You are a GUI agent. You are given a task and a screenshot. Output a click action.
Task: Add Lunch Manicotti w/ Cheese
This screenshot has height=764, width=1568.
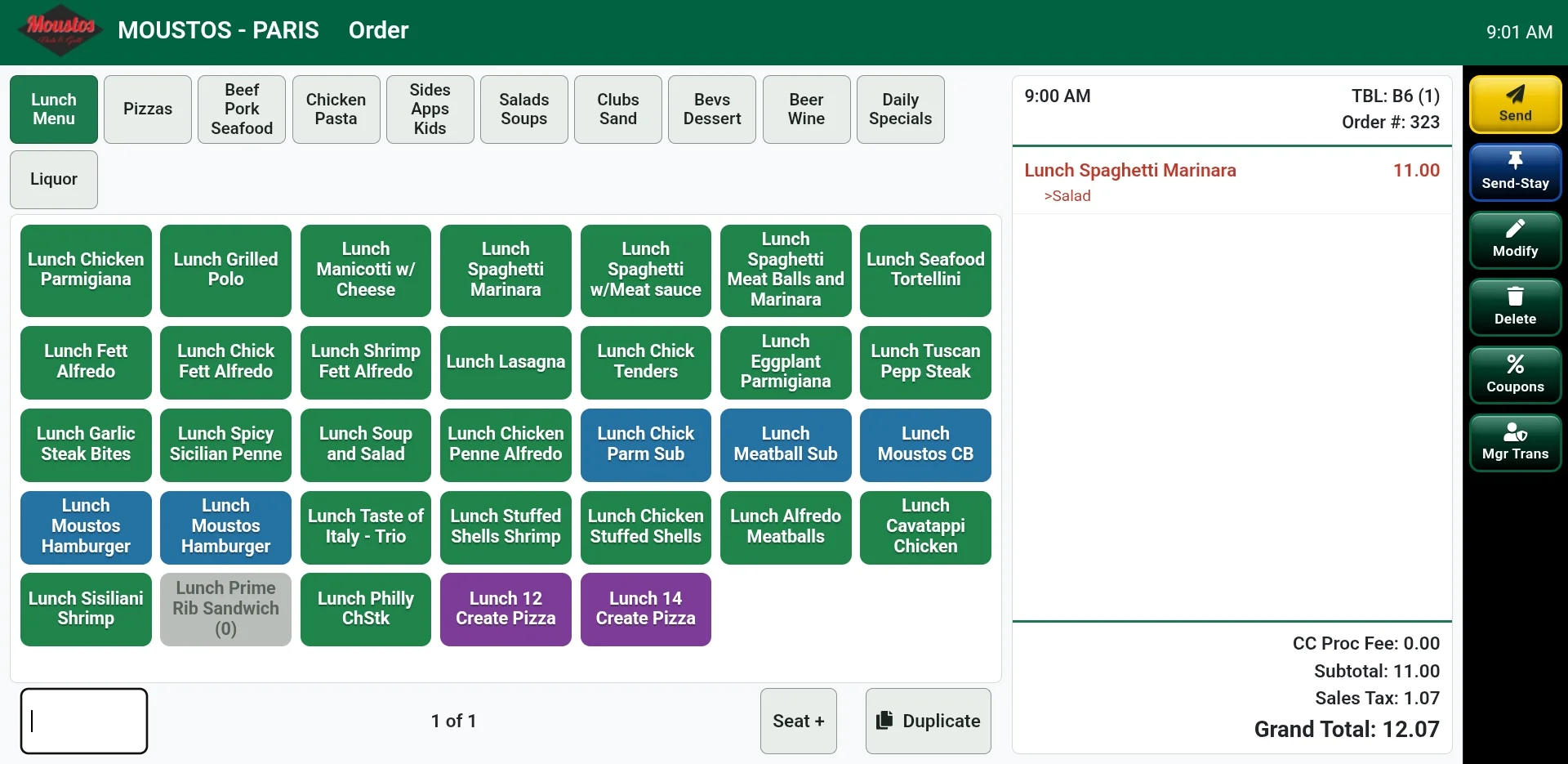[x=366, y=270]
